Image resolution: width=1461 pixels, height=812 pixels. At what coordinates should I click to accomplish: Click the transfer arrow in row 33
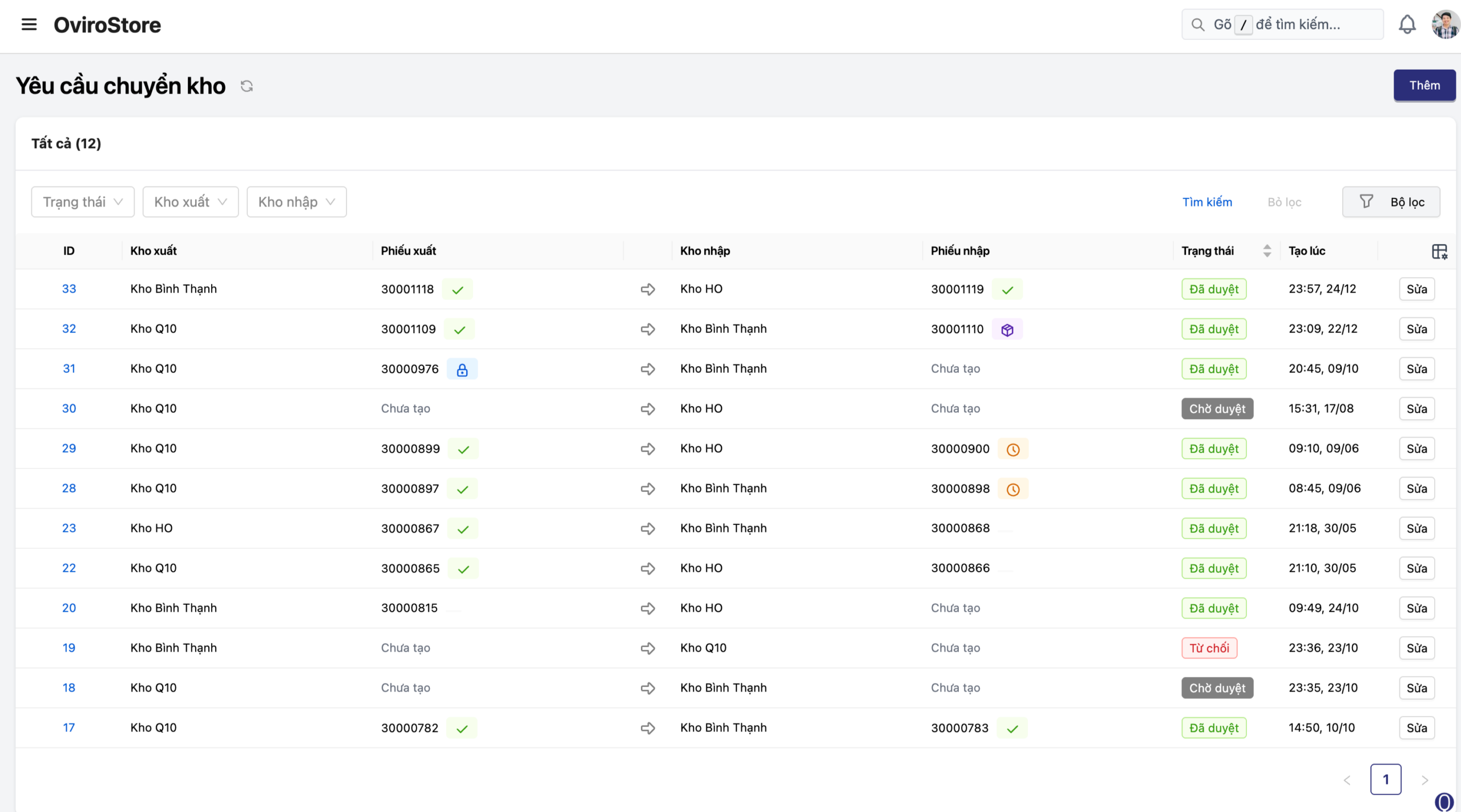(647, 289)
